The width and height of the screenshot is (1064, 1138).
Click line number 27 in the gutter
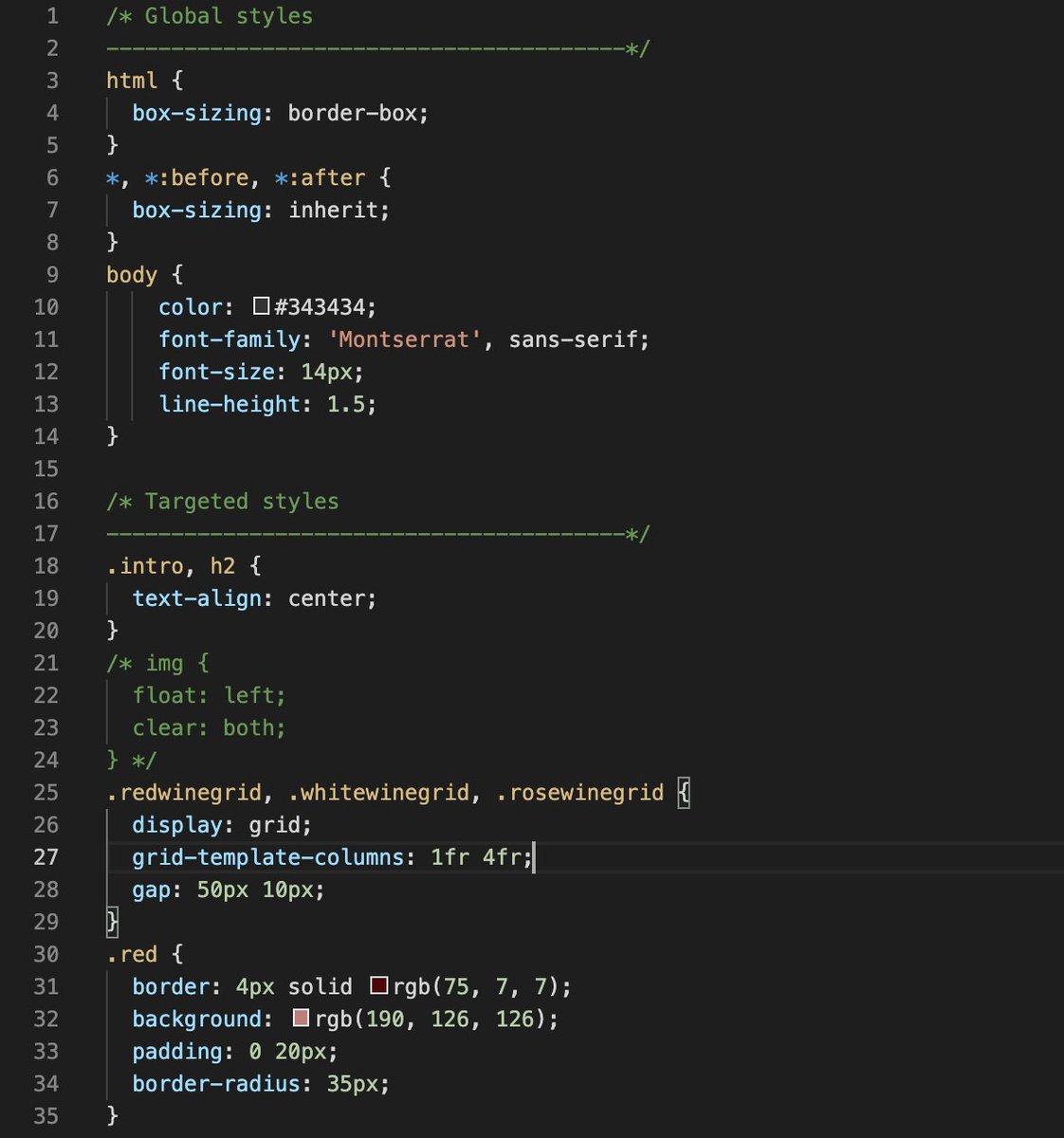pos(46,856)
